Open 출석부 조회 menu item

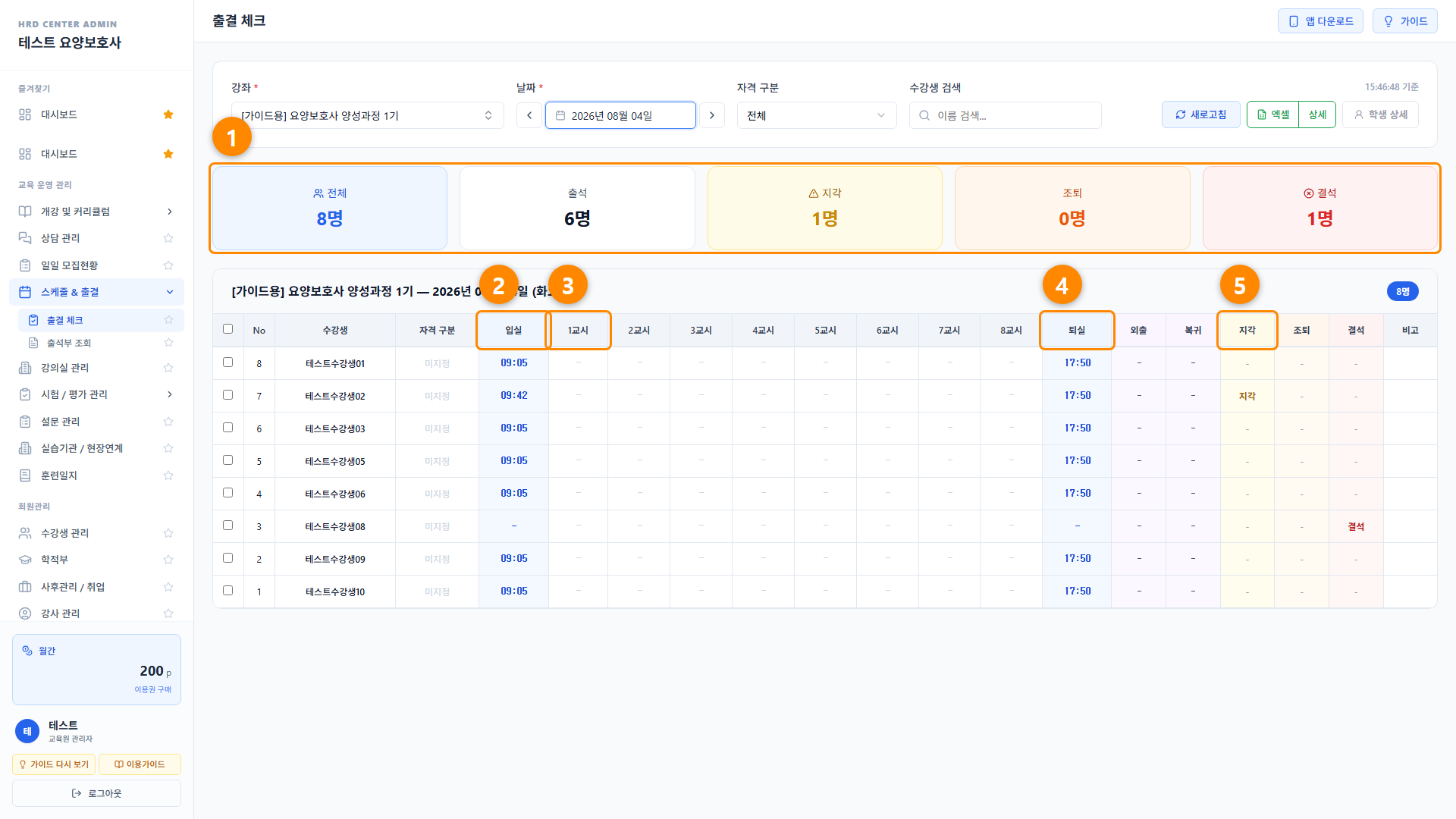[x=101, y=343]
